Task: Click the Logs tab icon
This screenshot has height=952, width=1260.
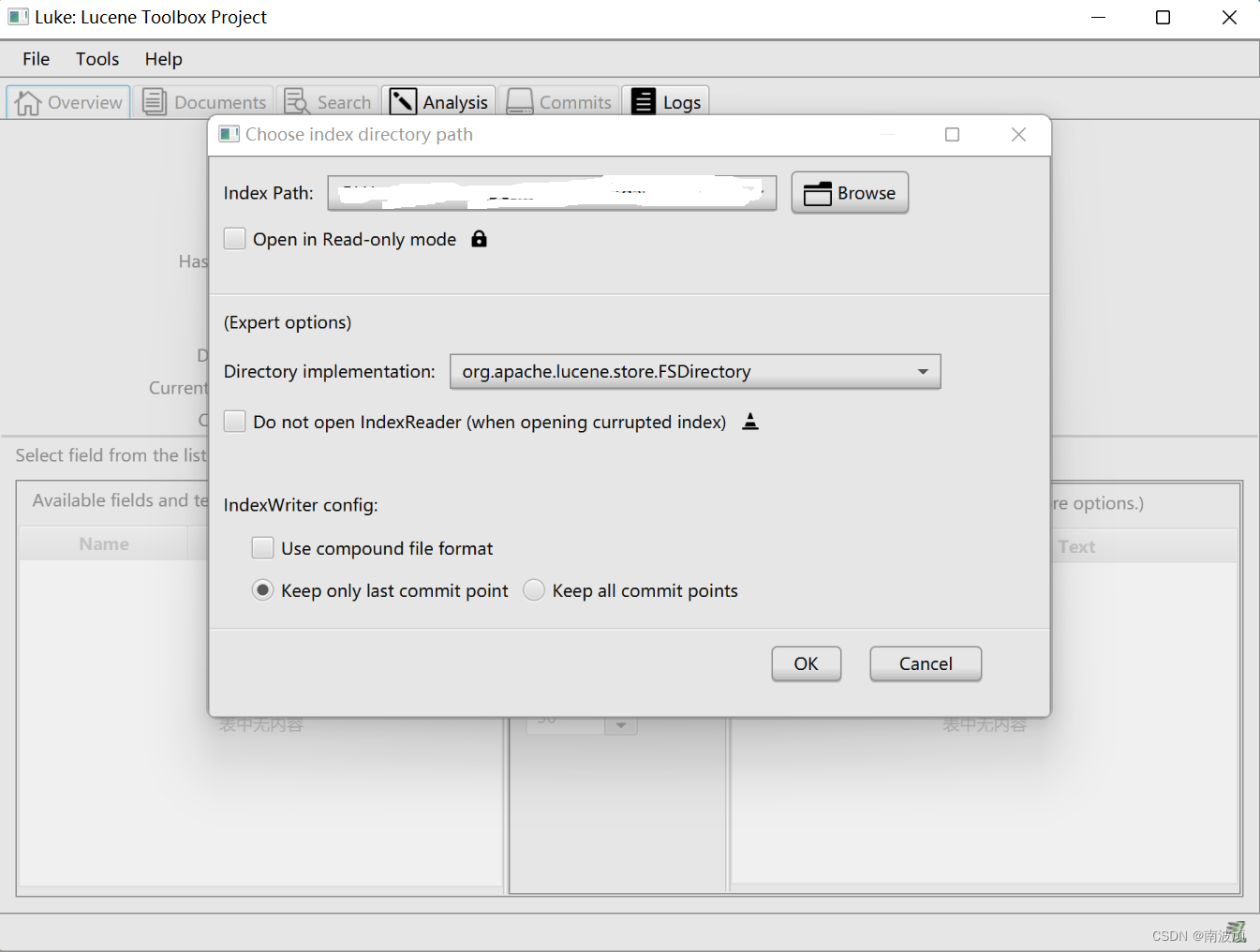Action: 644,101
